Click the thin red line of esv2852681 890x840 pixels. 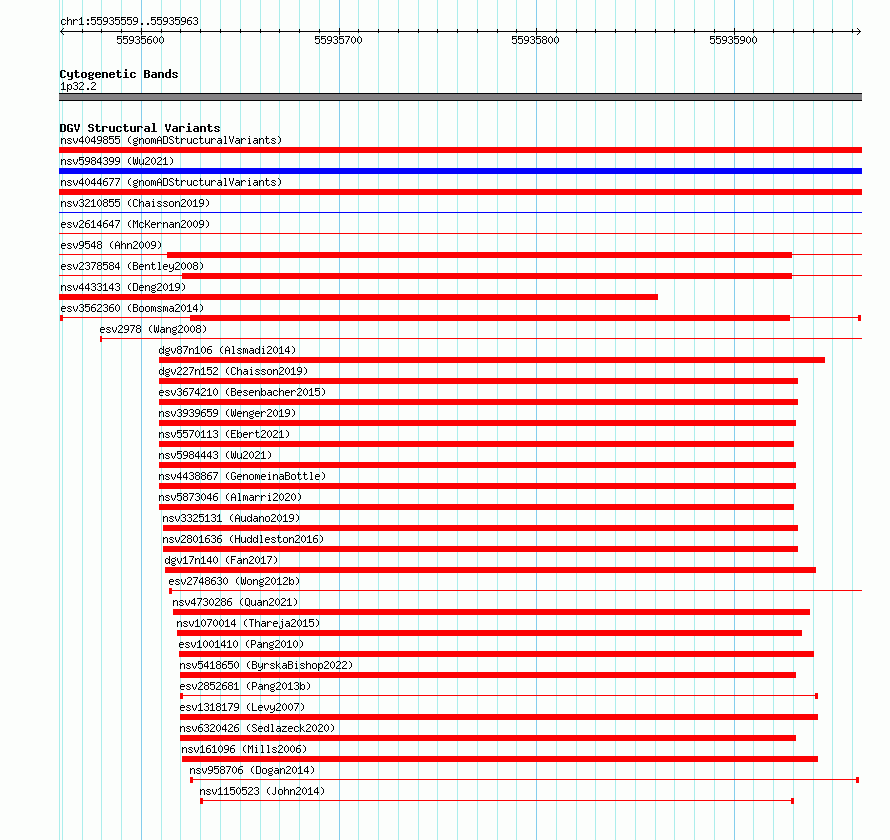[499, 696]
